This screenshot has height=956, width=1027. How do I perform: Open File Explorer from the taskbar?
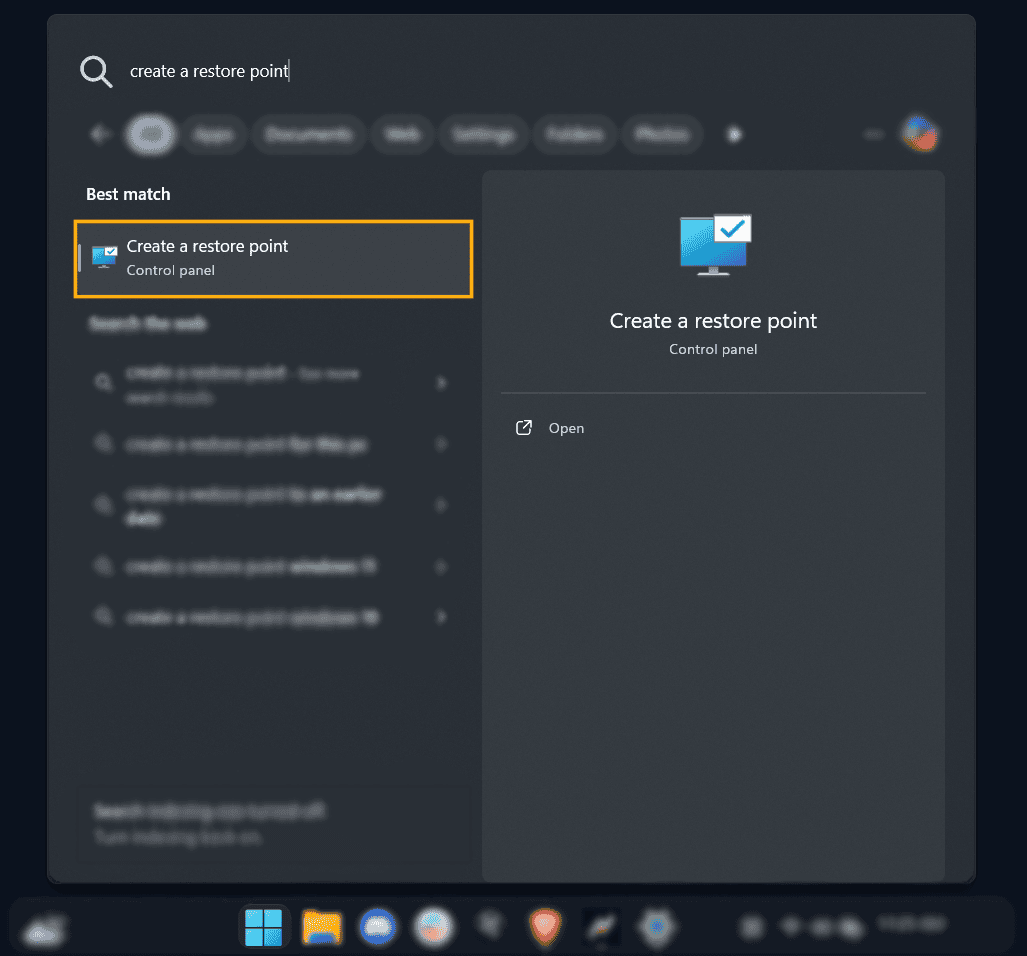[x=320, y=927]
